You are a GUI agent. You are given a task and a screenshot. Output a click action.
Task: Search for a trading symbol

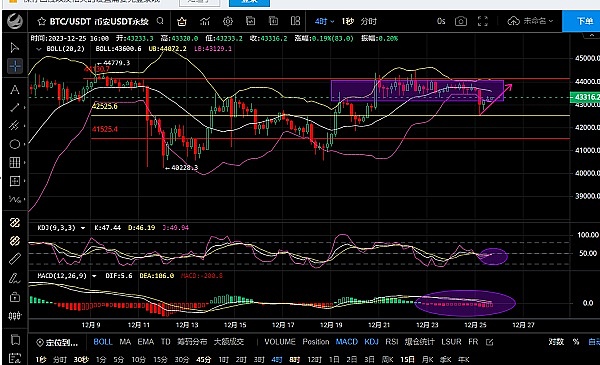point(160,21)
